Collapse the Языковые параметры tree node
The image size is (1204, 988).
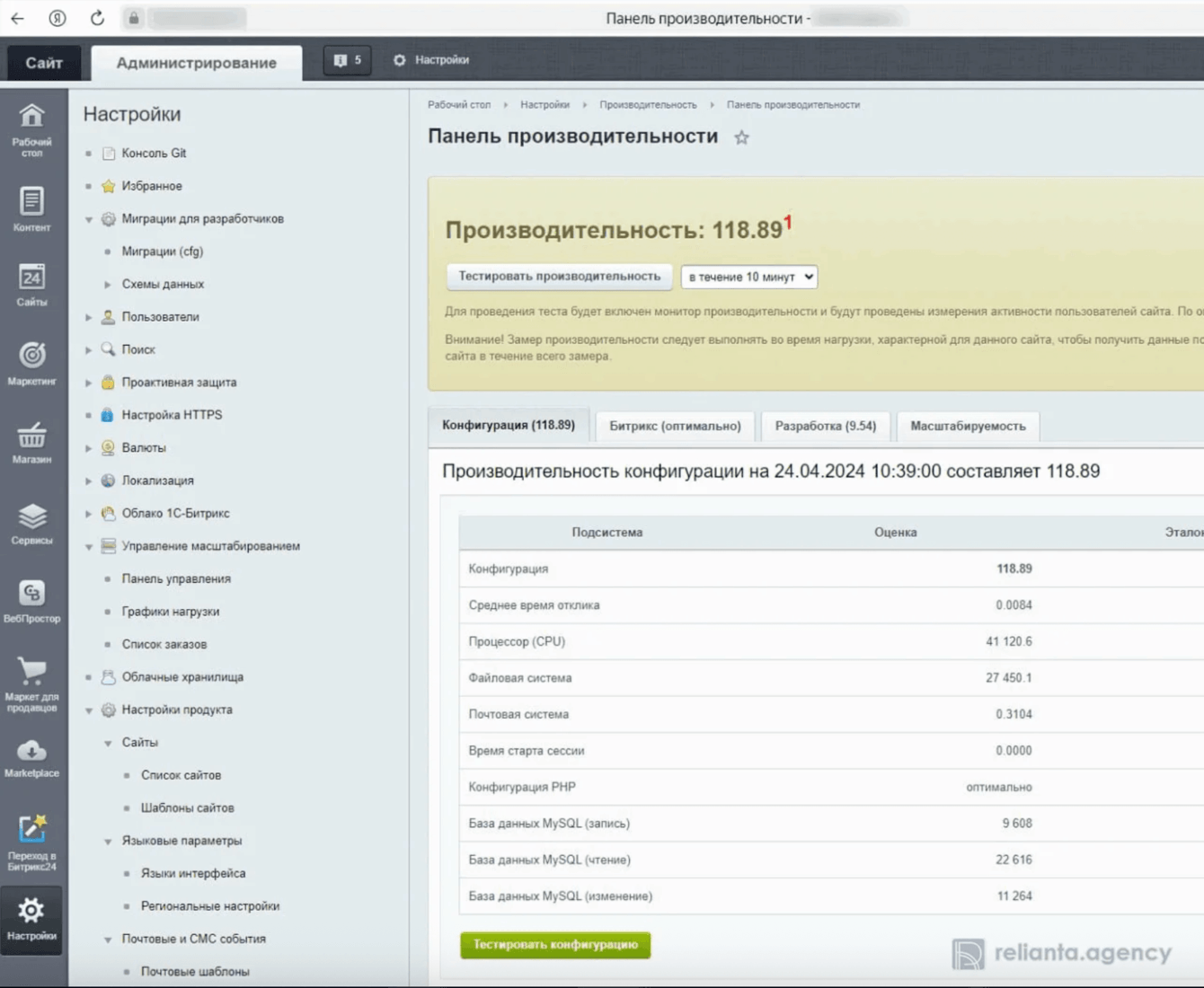coord(108,842)
